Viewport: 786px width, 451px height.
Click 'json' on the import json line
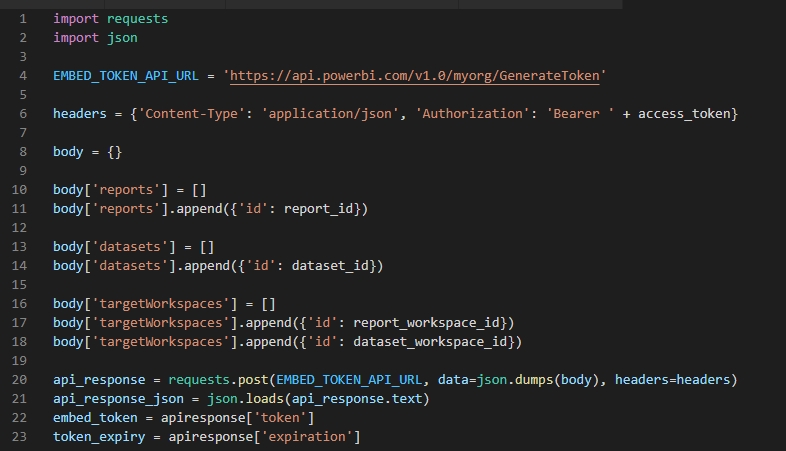point(122,38)
